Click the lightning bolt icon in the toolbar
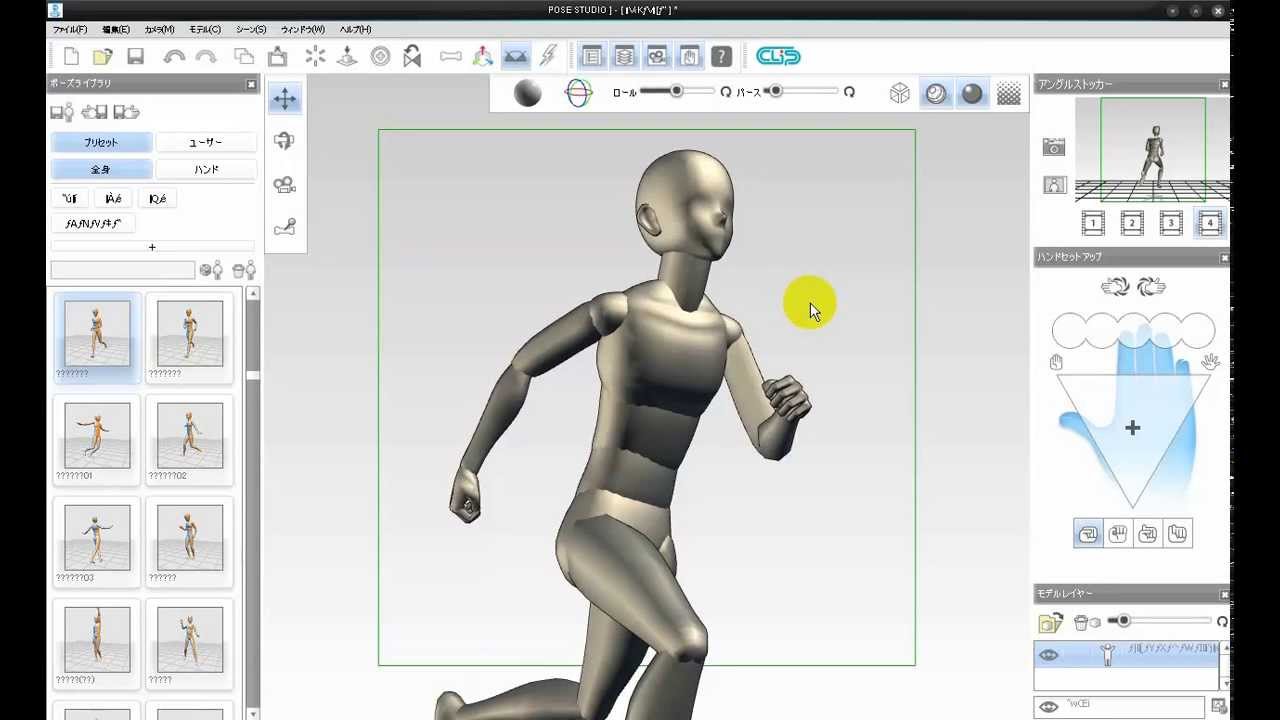 548,57
